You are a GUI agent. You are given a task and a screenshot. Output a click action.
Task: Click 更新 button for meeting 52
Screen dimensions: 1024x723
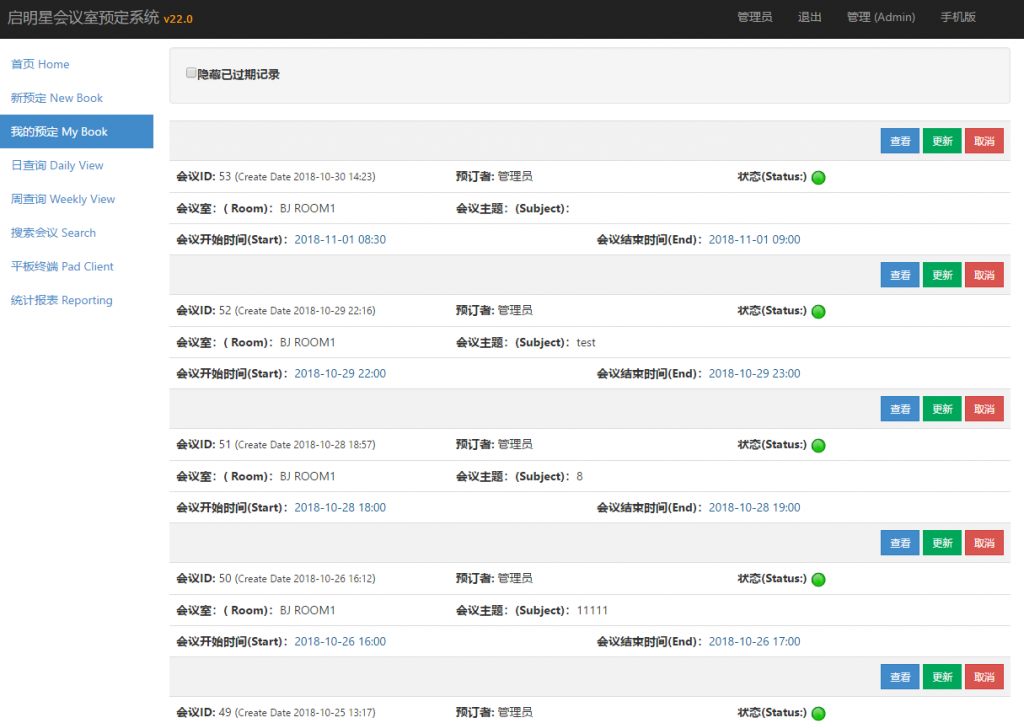[x=942, y=275]
